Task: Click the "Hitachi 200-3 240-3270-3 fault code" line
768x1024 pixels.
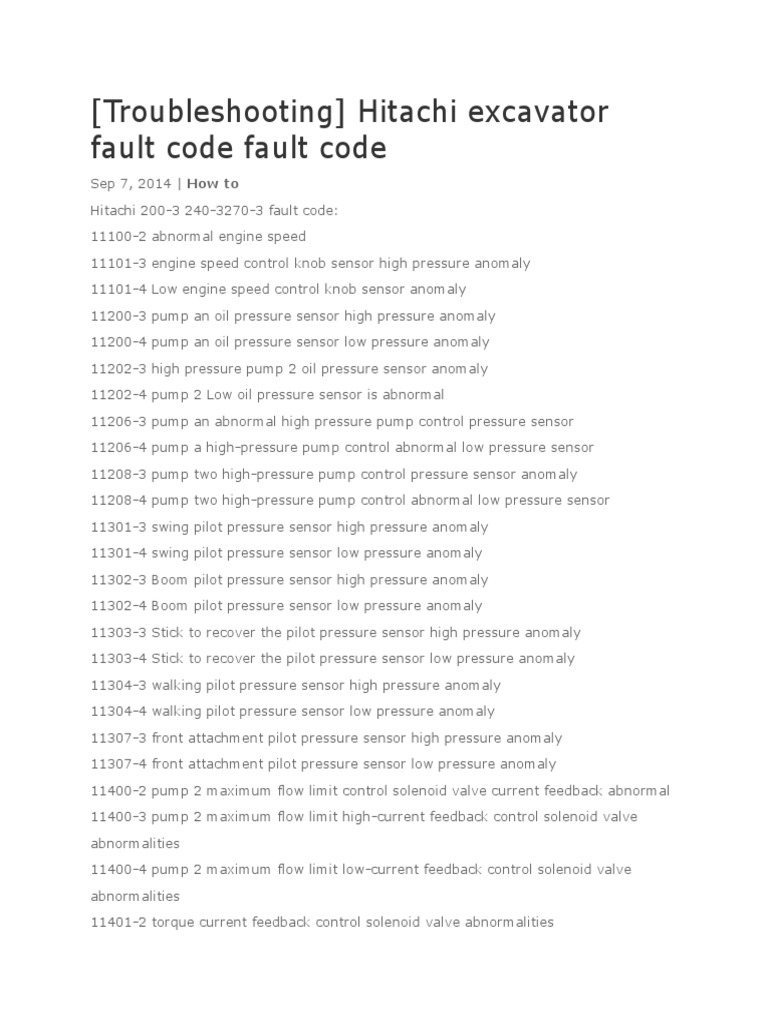Action: tap(214, 210)
